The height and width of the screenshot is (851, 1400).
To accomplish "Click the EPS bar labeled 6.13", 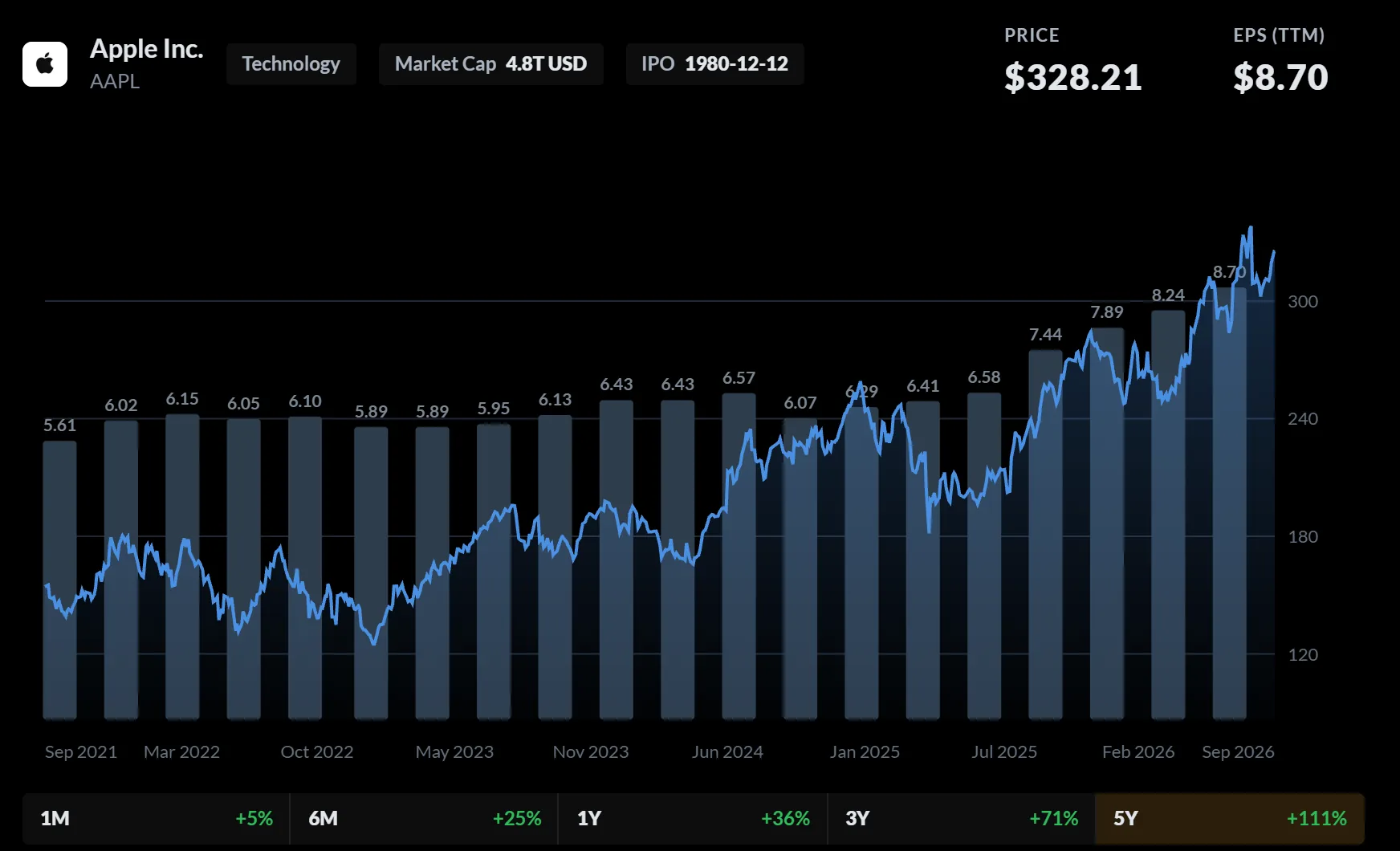I will click(x=555, y=568).
